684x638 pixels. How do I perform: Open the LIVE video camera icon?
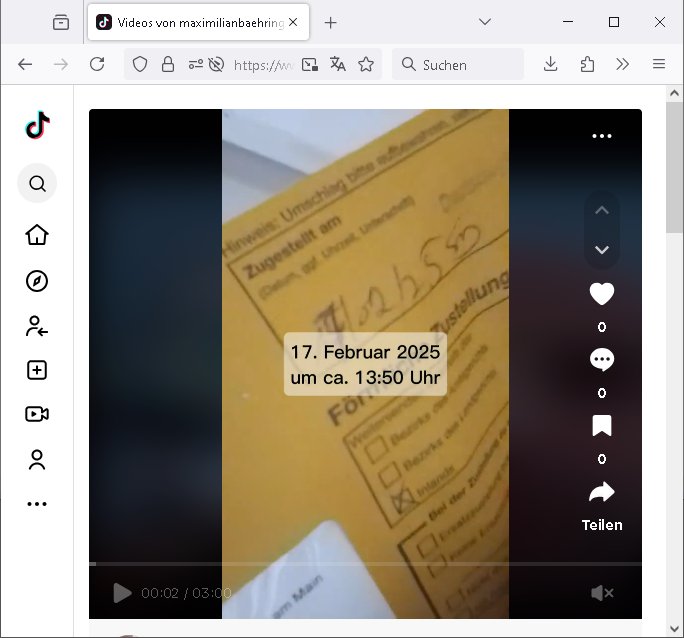[37, 414]
